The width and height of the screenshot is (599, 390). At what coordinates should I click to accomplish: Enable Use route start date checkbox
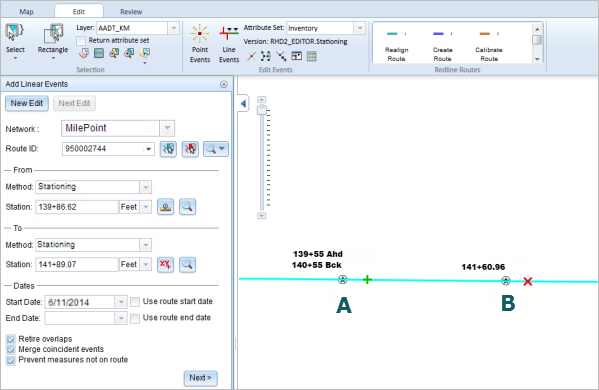pos(135,302)
